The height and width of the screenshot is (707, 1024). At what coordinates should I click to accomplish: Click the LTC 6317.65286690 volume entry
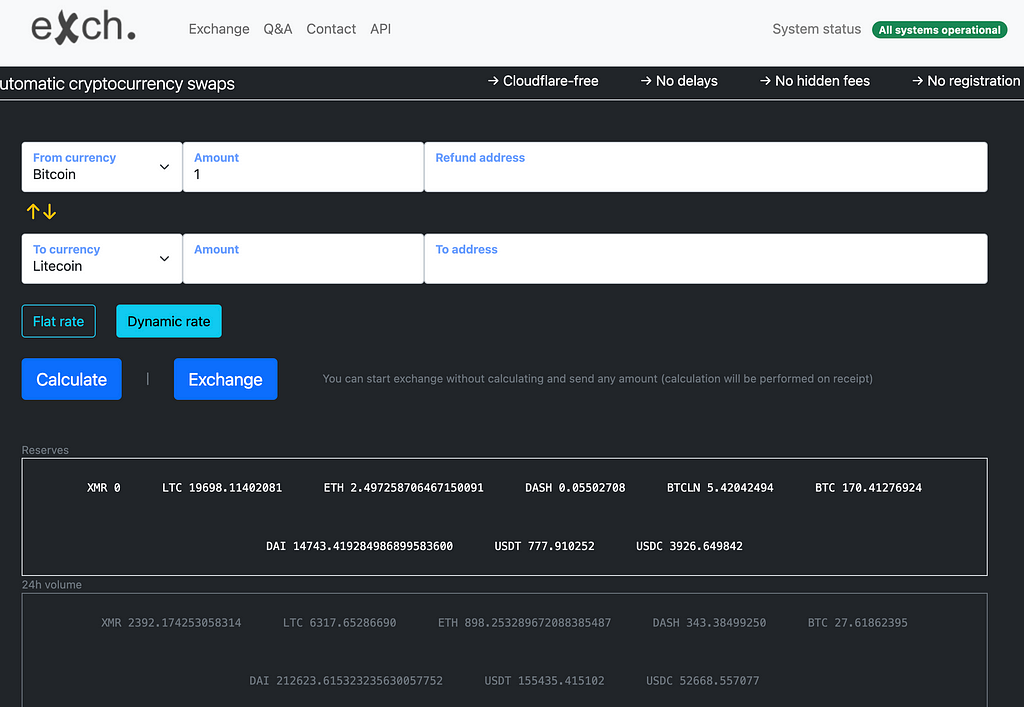(340, 623)
